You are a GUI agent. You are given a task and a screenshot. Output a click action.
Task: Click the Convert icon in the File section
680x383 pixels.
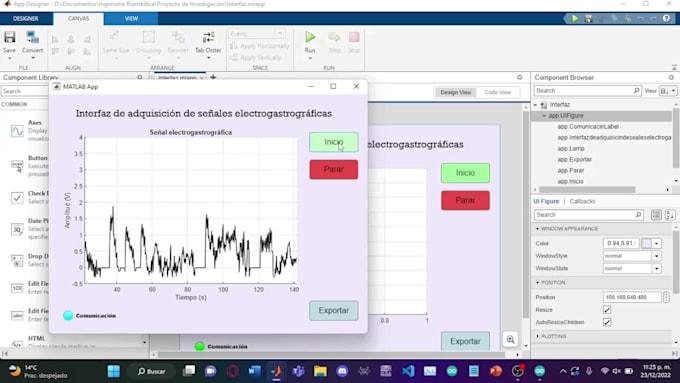[32, 37]
